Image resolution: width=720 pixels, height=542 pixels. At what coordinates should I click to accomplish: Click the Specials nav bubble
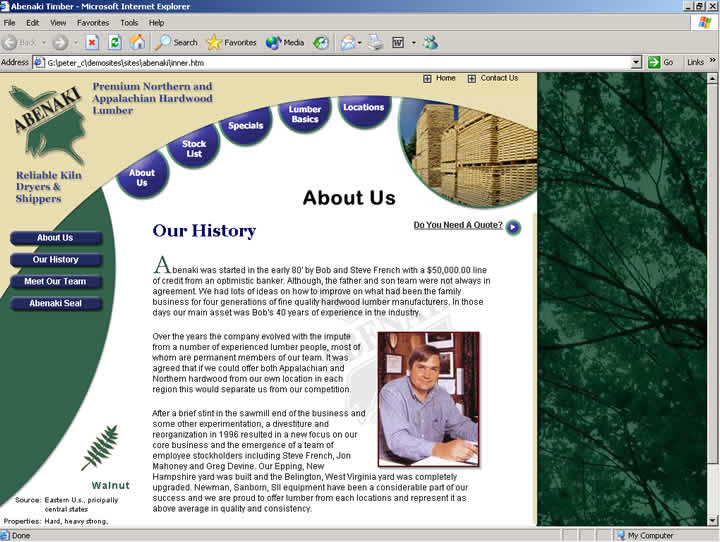[x=245, y=125]
